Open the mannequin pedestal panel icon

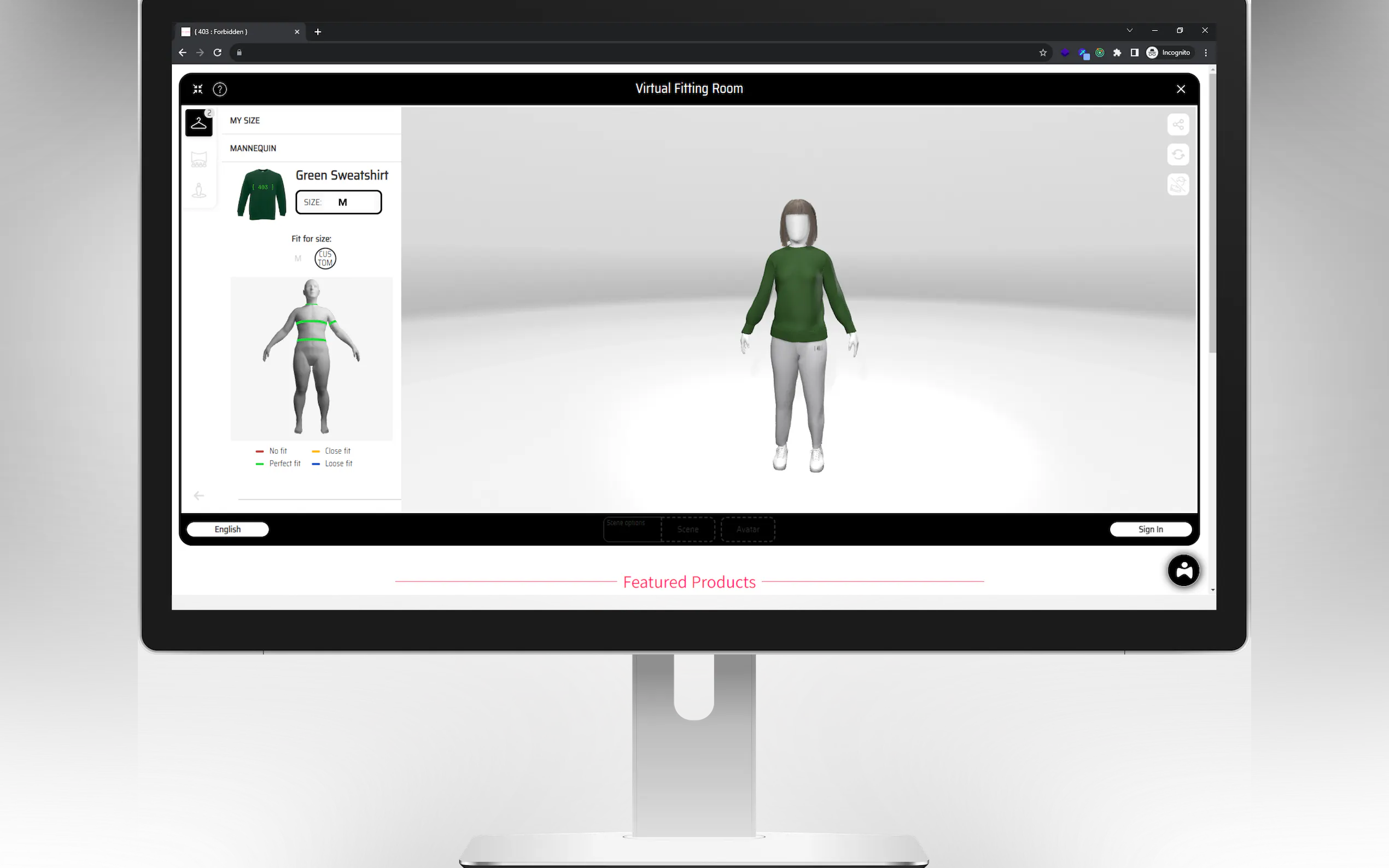coord(199,191)
